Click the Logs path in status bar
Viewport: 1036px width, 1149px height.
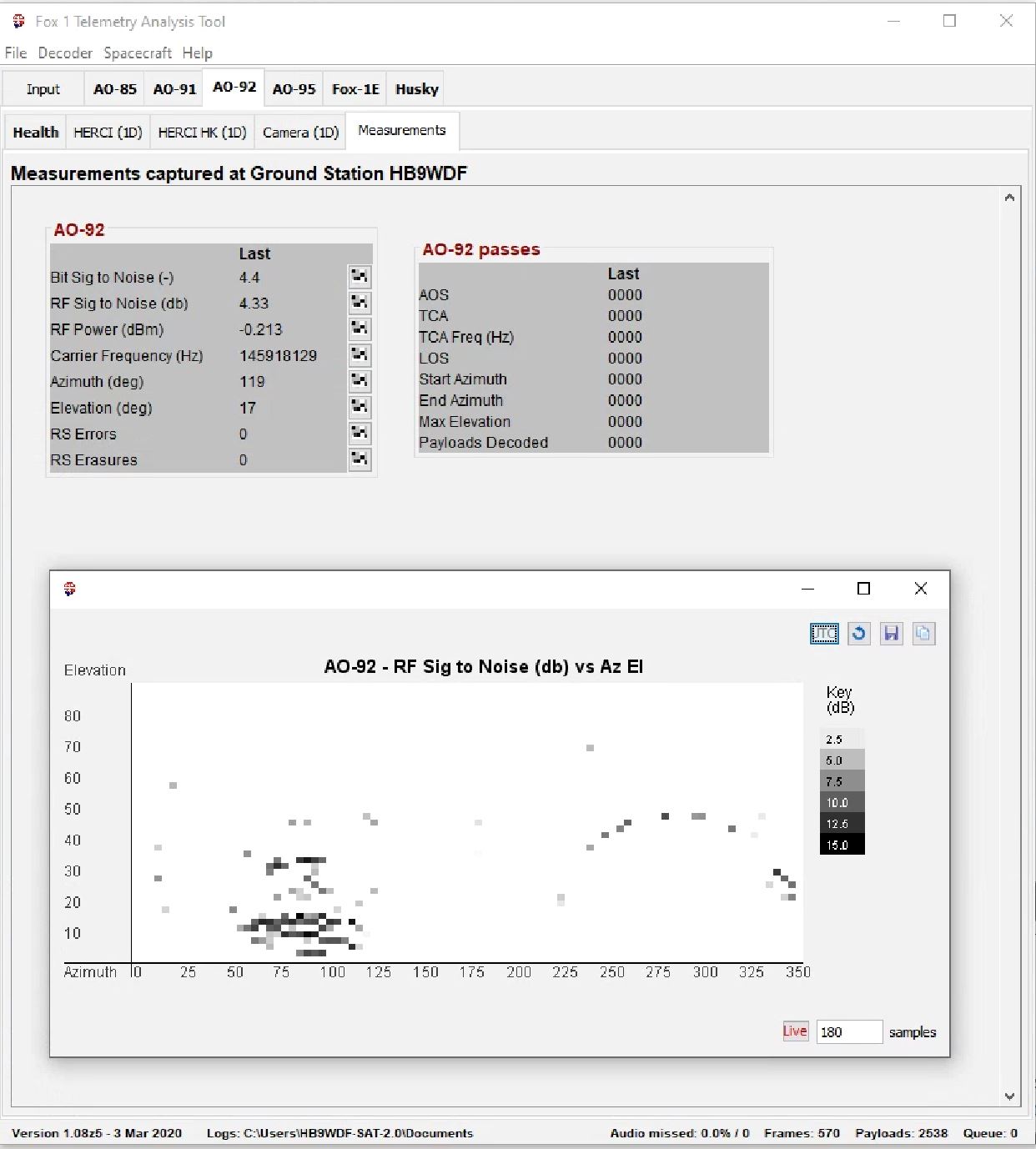click(x=339, y=1133)
